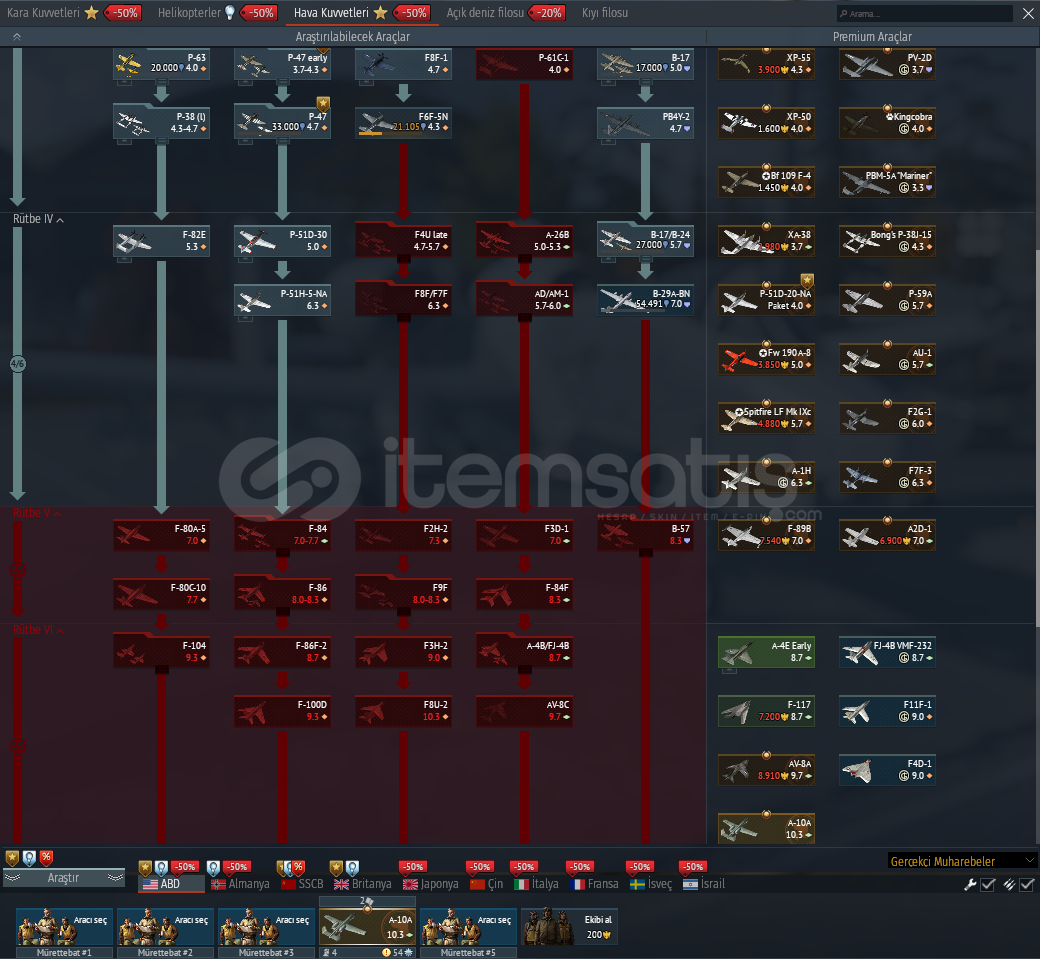Image resolution: width=1040 pixels, height=959 pixels.
Task: Click the locked F-100D jet card
Action: pyautogui.click(x=283, y=711)
